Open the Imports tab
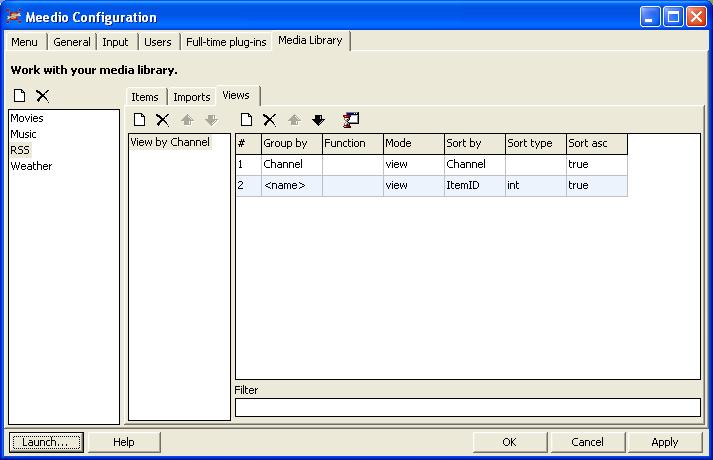713x460 pixels. point(191,97)
